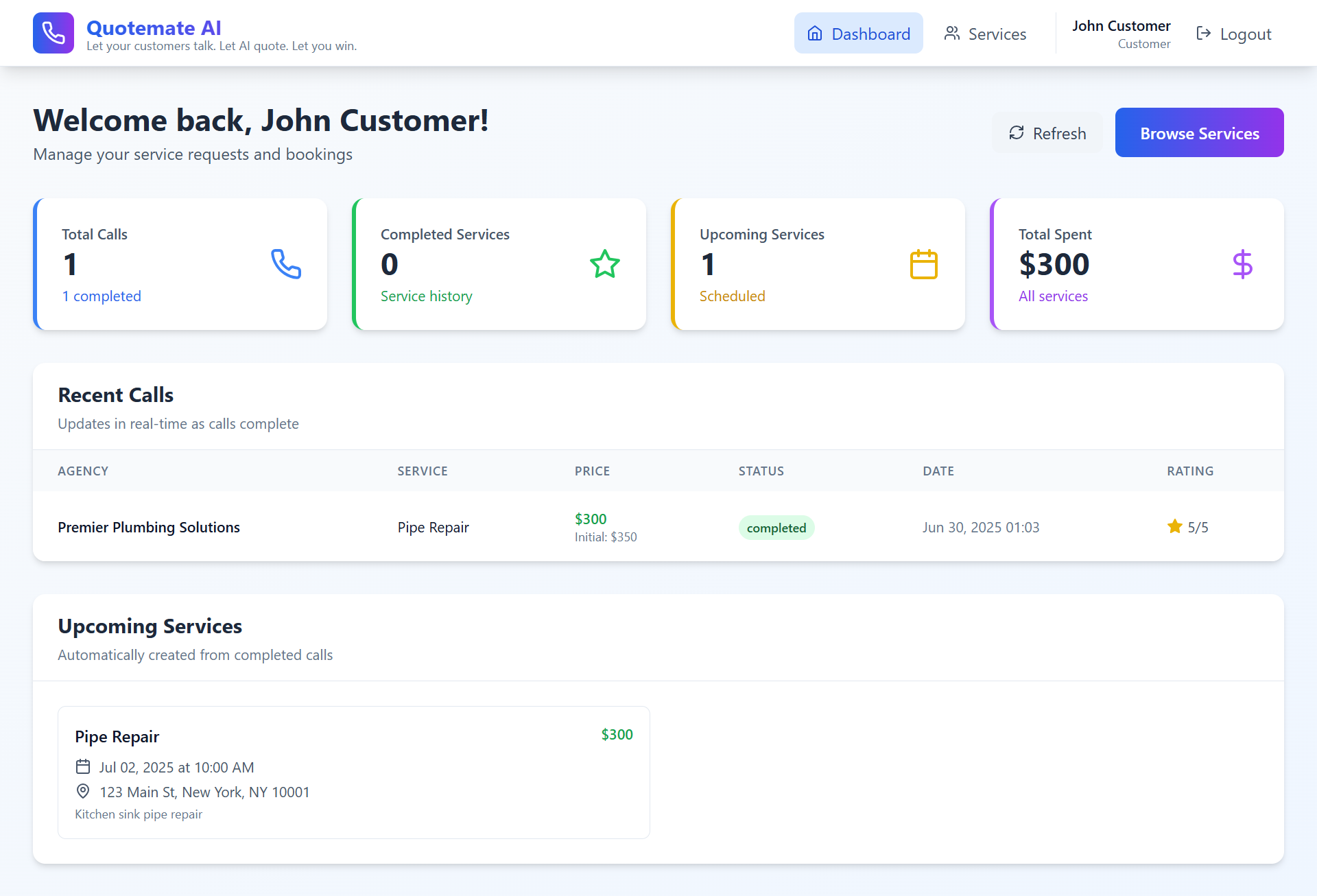This screenshot has height=896, width=1317.
Task: Click the '1 completed' link text
Action: pos(102,296)
